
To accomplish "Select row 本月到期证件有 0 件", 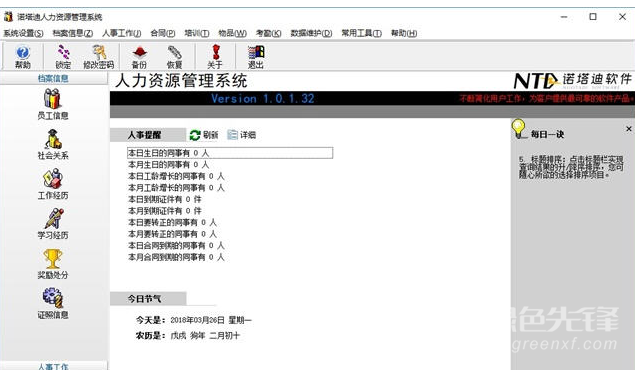I will click(x=164, y=211).
